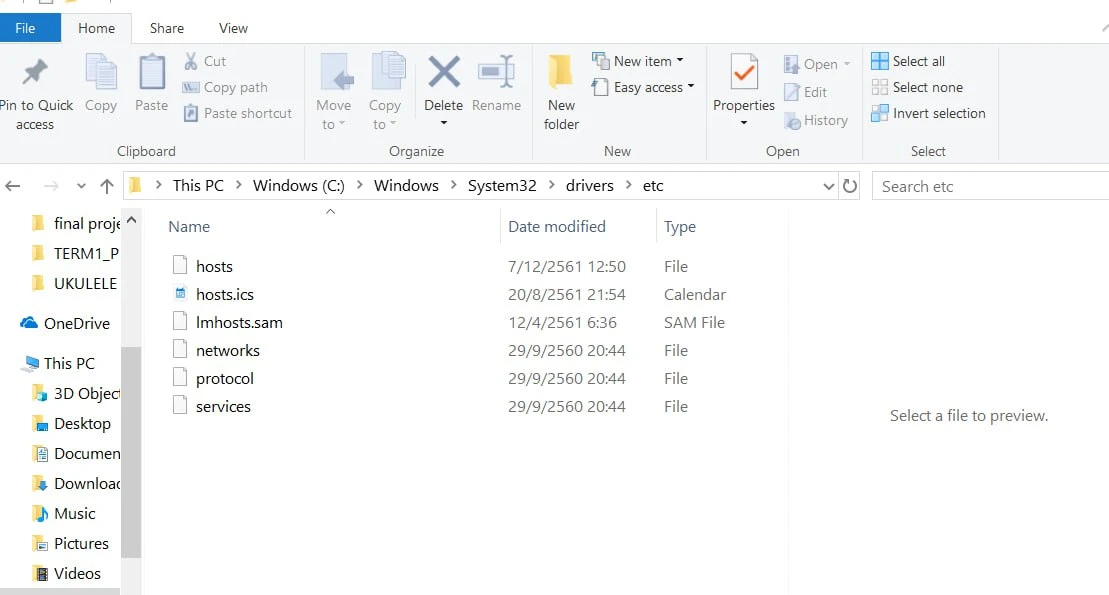Viewport: 1109px width, 595px height.
Task: Go forward with the right arrow
Action: pyautogui.click(x=51, y=186)
